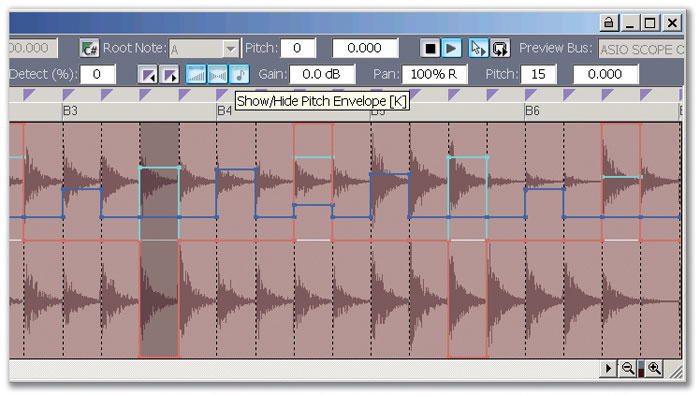700x395 pixels.
Task: Click the Preview Bus ASIO SCOPE field
Action: pos(641,49)
